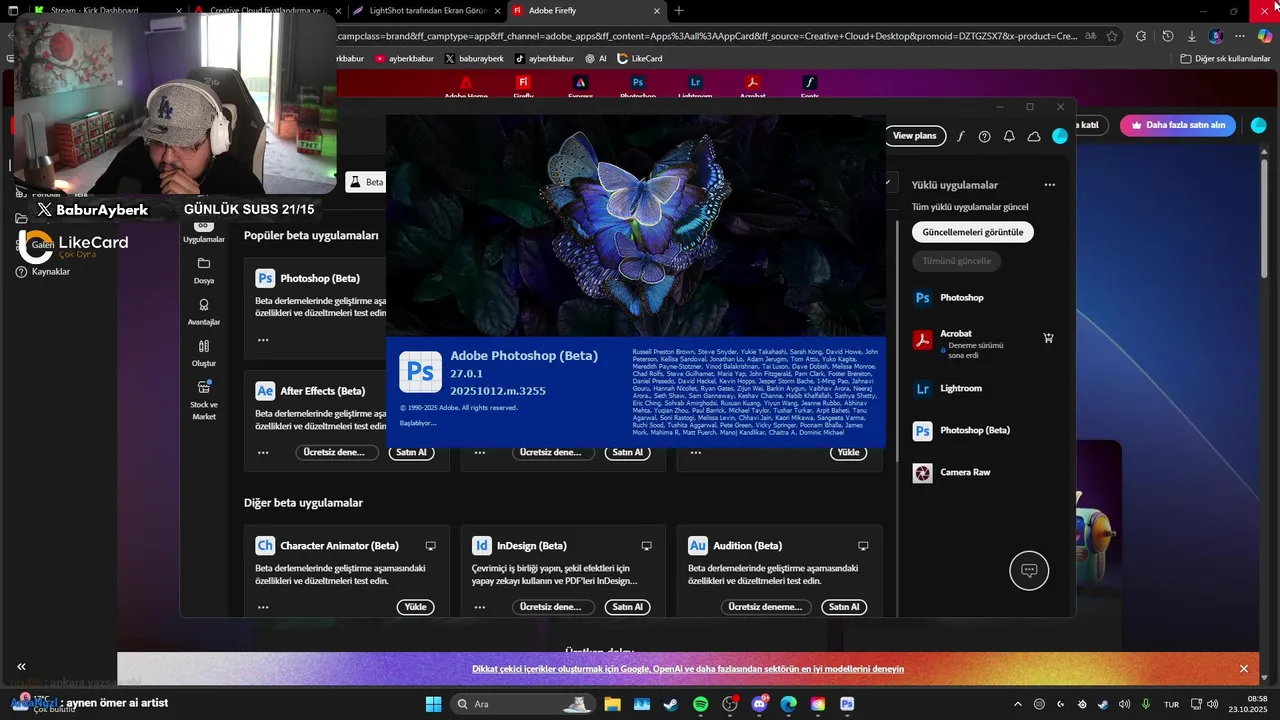Click Tümünü güncelle button
The width and height of the screenshot is (1280, 720).
[x=956, y=261]
